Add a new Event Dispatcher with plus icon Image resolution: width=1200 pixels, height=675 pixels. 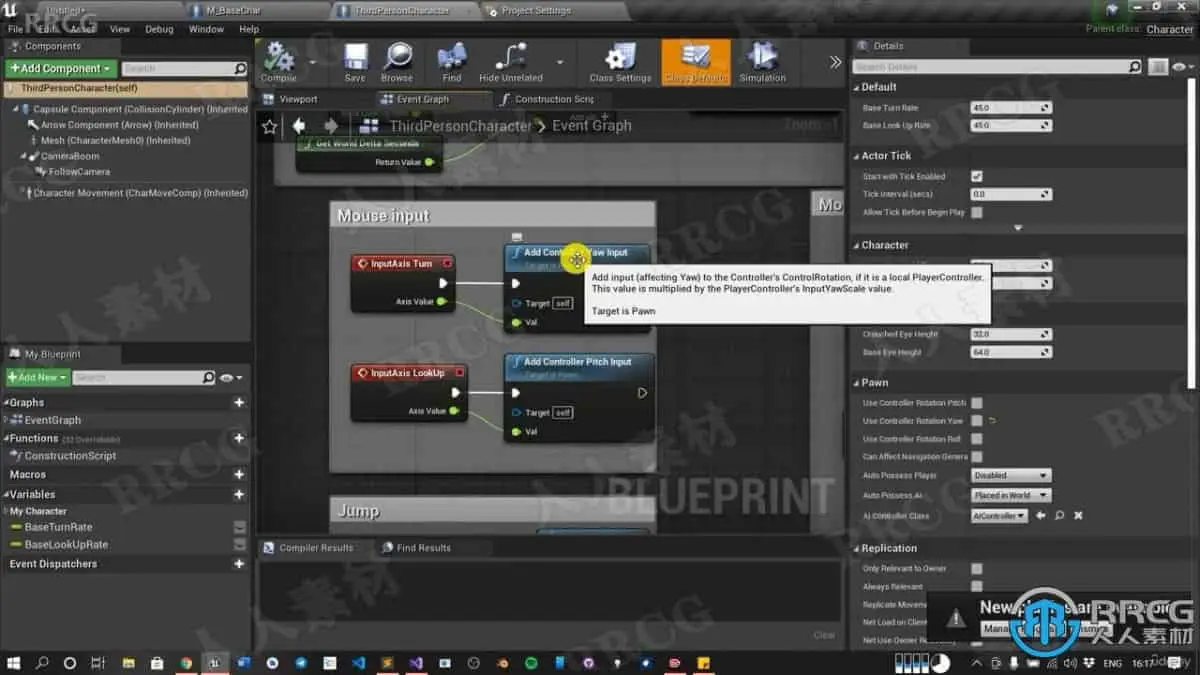tap(239, 564)
